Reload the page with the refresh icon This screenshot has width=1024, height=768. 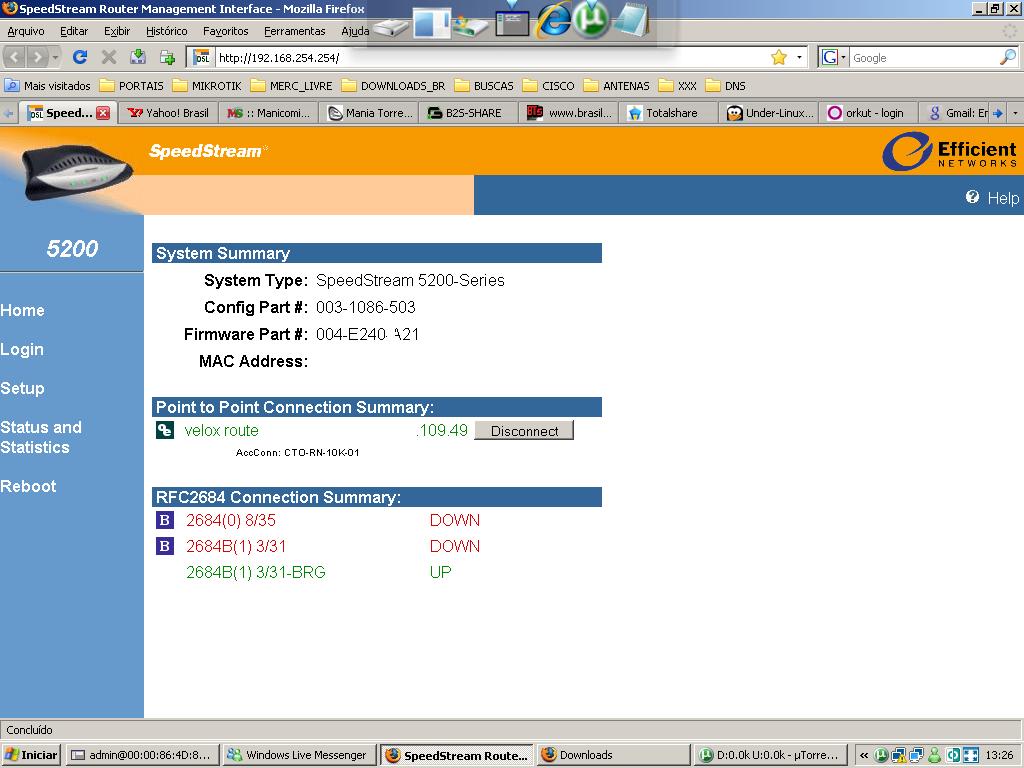(x=80, y=57)
